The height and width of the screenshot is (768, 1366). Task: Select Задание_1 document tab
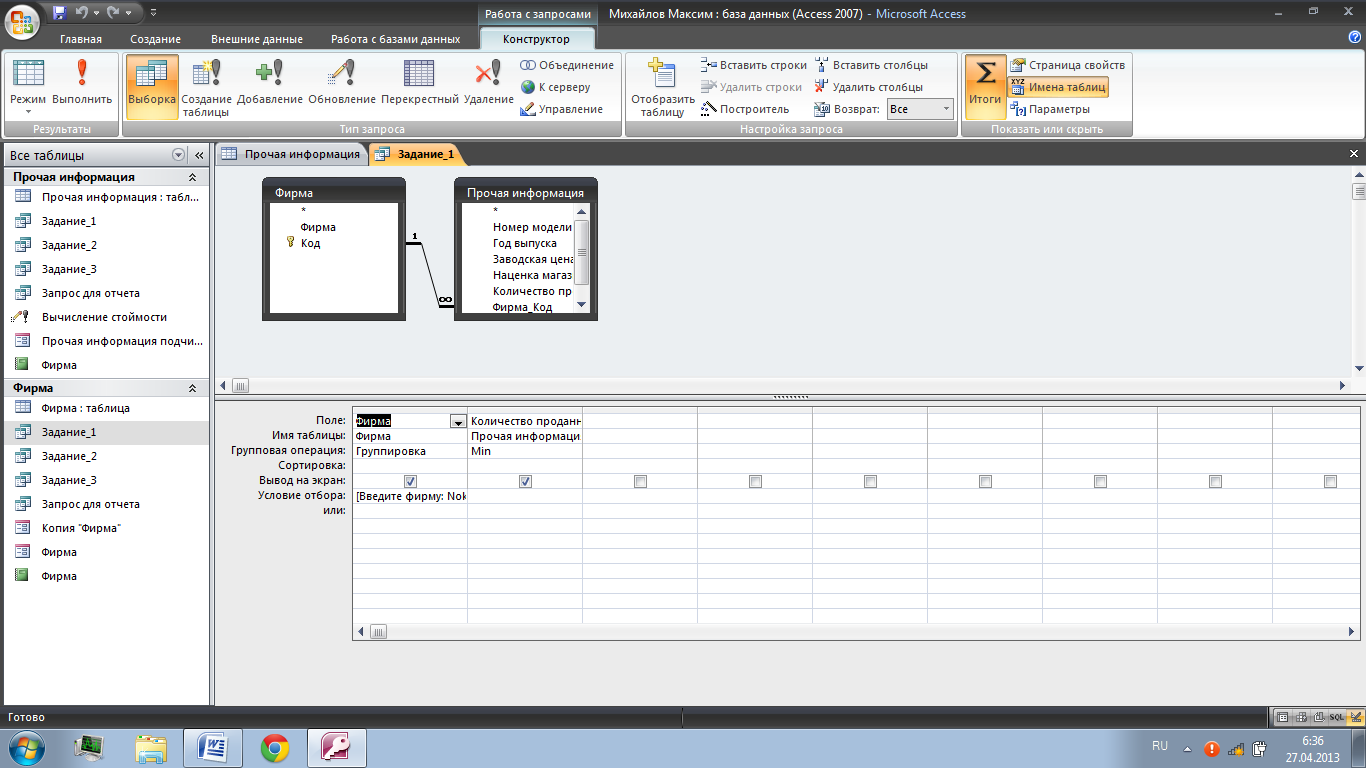pyautogui.click(x=415, y=154)
